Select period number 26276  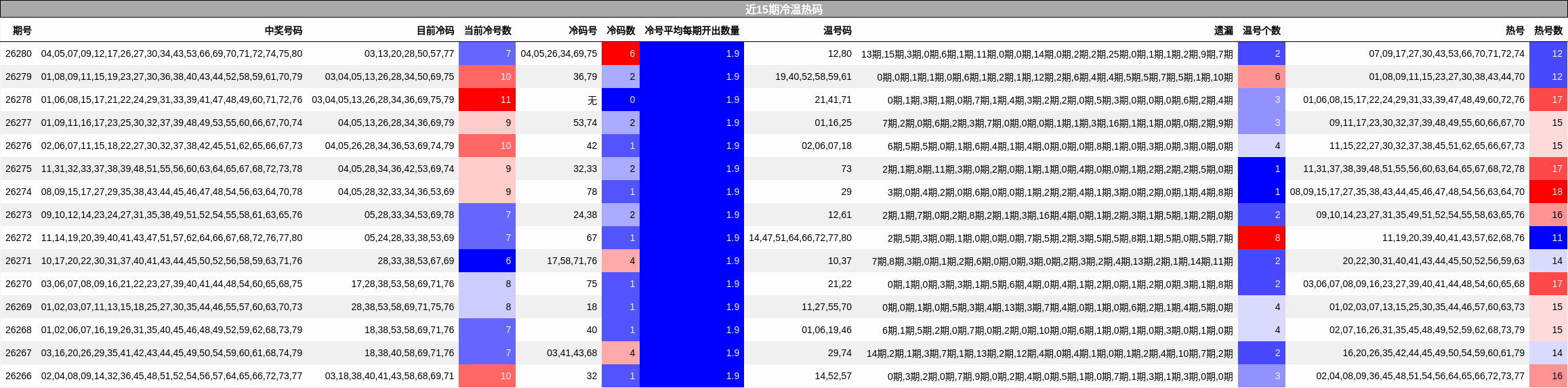click(x=18, y=146)
